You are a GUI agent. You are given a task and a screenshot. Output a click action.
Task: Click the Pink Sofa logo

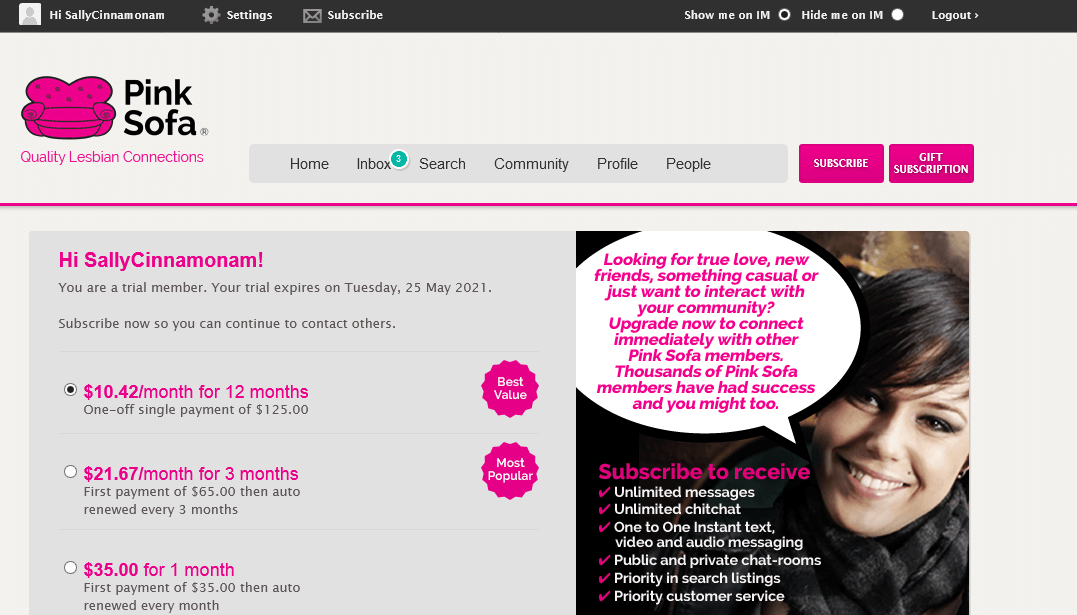pos(114,107)
